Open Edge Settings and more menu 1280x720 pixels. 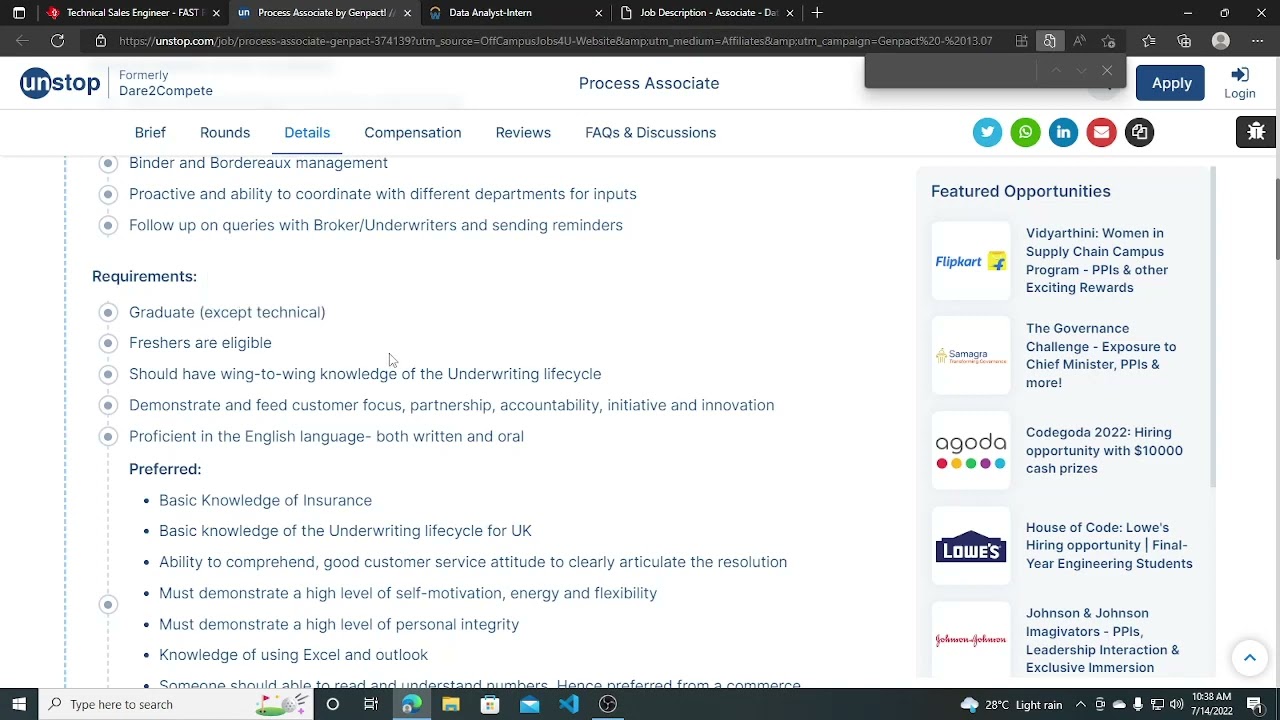pos(1257,41)
